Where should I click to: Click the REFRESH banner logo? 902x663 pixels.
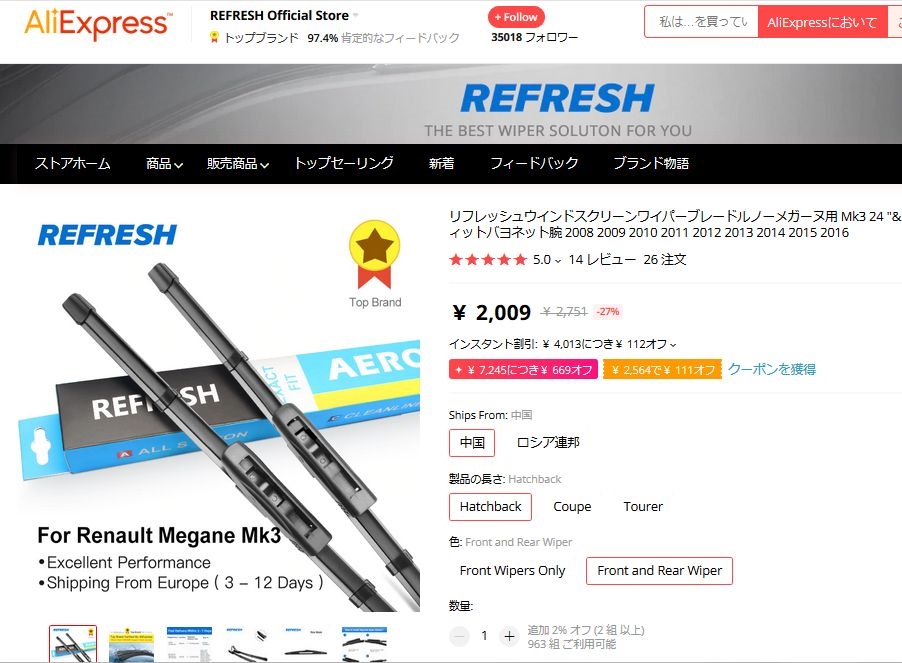point(557,98)
